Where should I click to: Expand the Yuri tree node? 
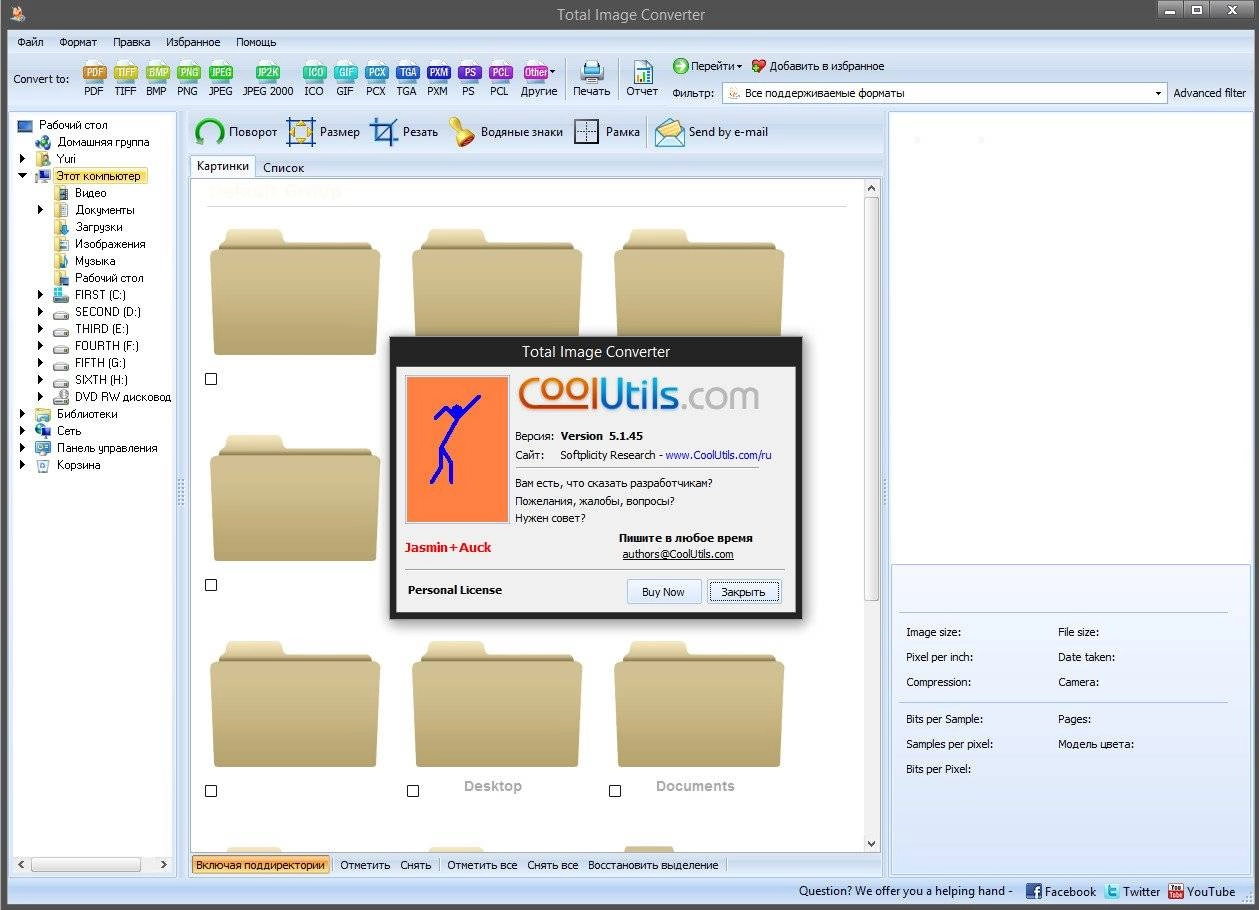tap(23, 159)
